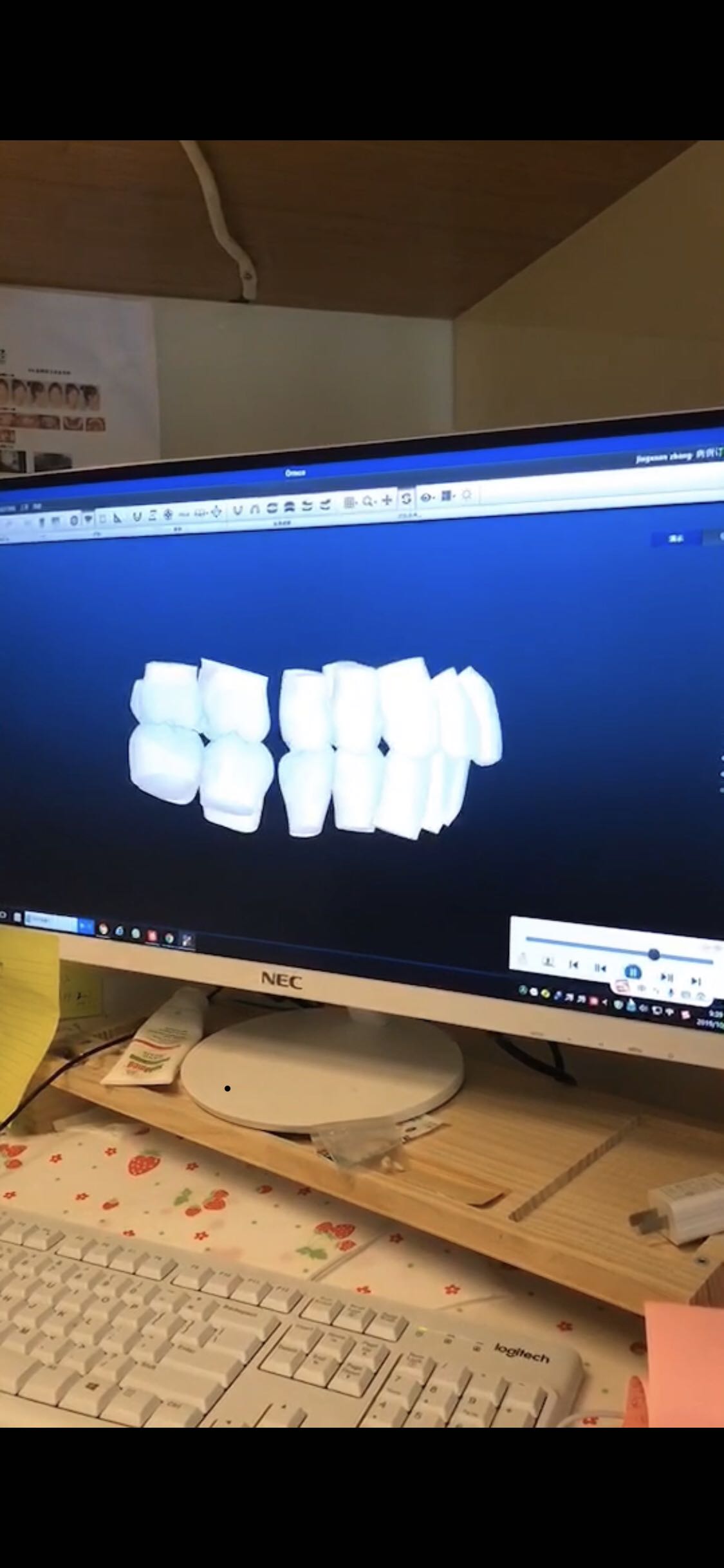Toggle the eye visibility icon in toolbar
This screenshot has width=724, height=1568.
(427, 498)
